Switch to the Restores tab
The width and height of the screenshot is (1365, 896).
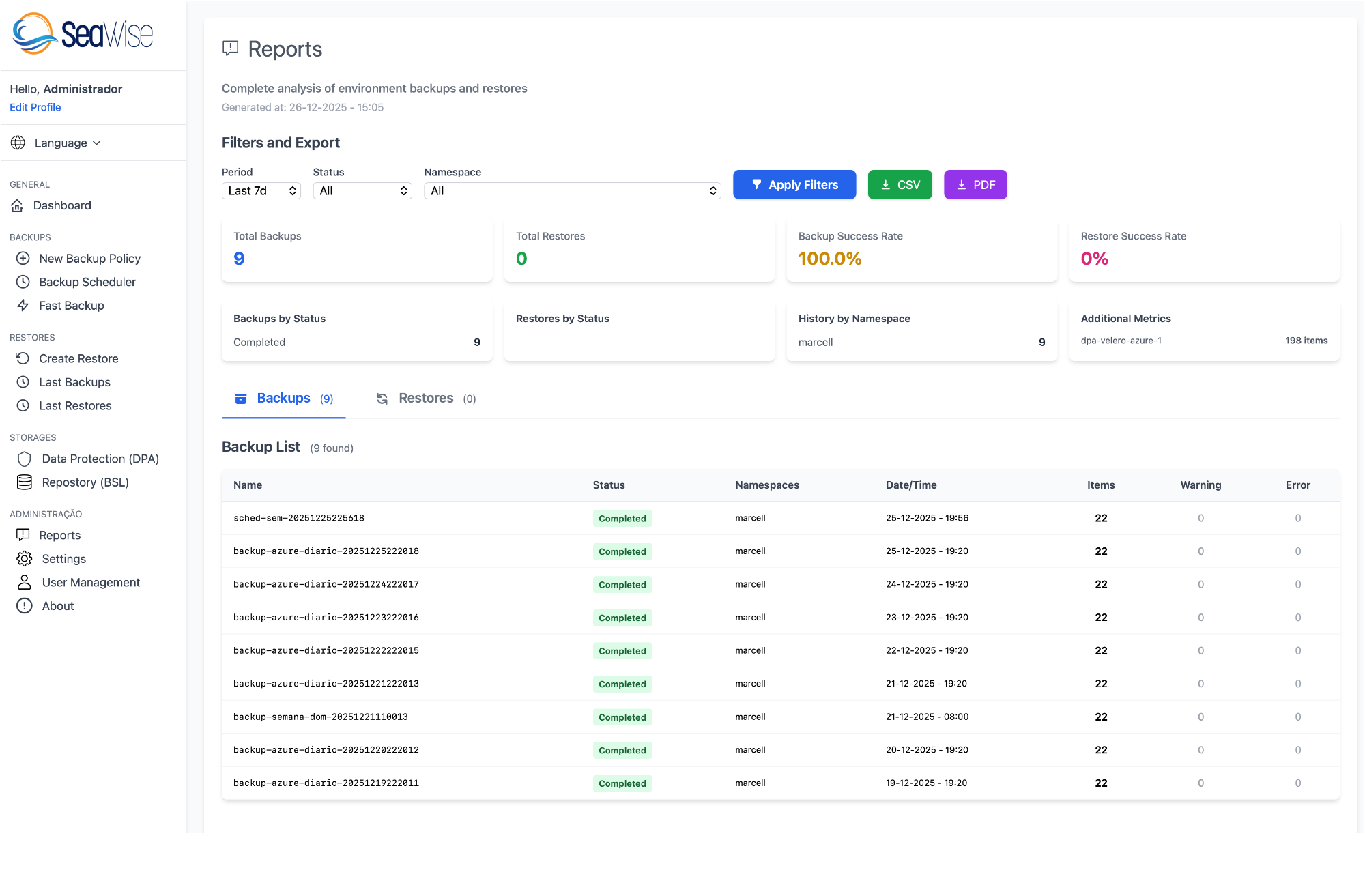click(426, 398)
